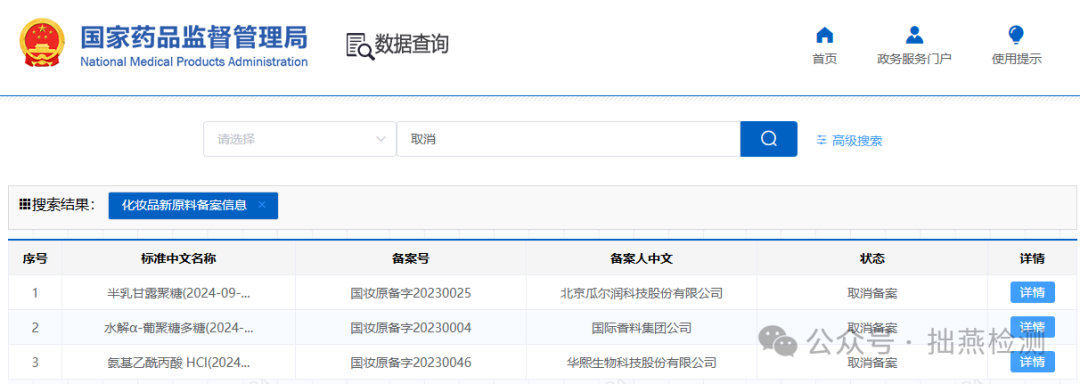1080x384 pixels.
Task: Click the 状态 column header
Action: [x=872, y=259]
